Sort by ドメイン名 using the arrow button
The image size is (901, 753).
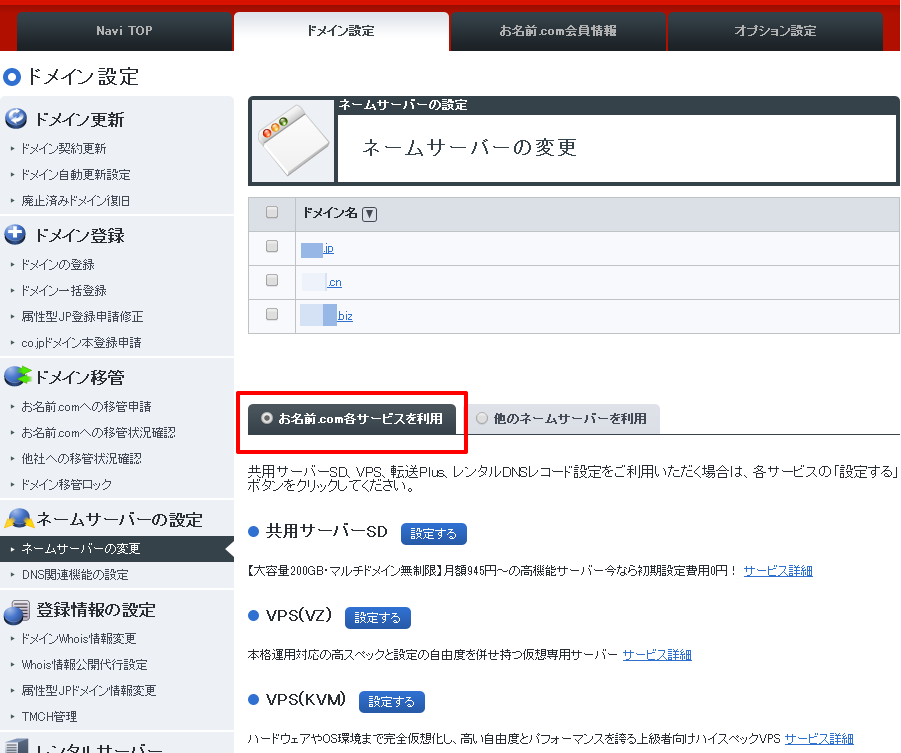tap(369, 214)
